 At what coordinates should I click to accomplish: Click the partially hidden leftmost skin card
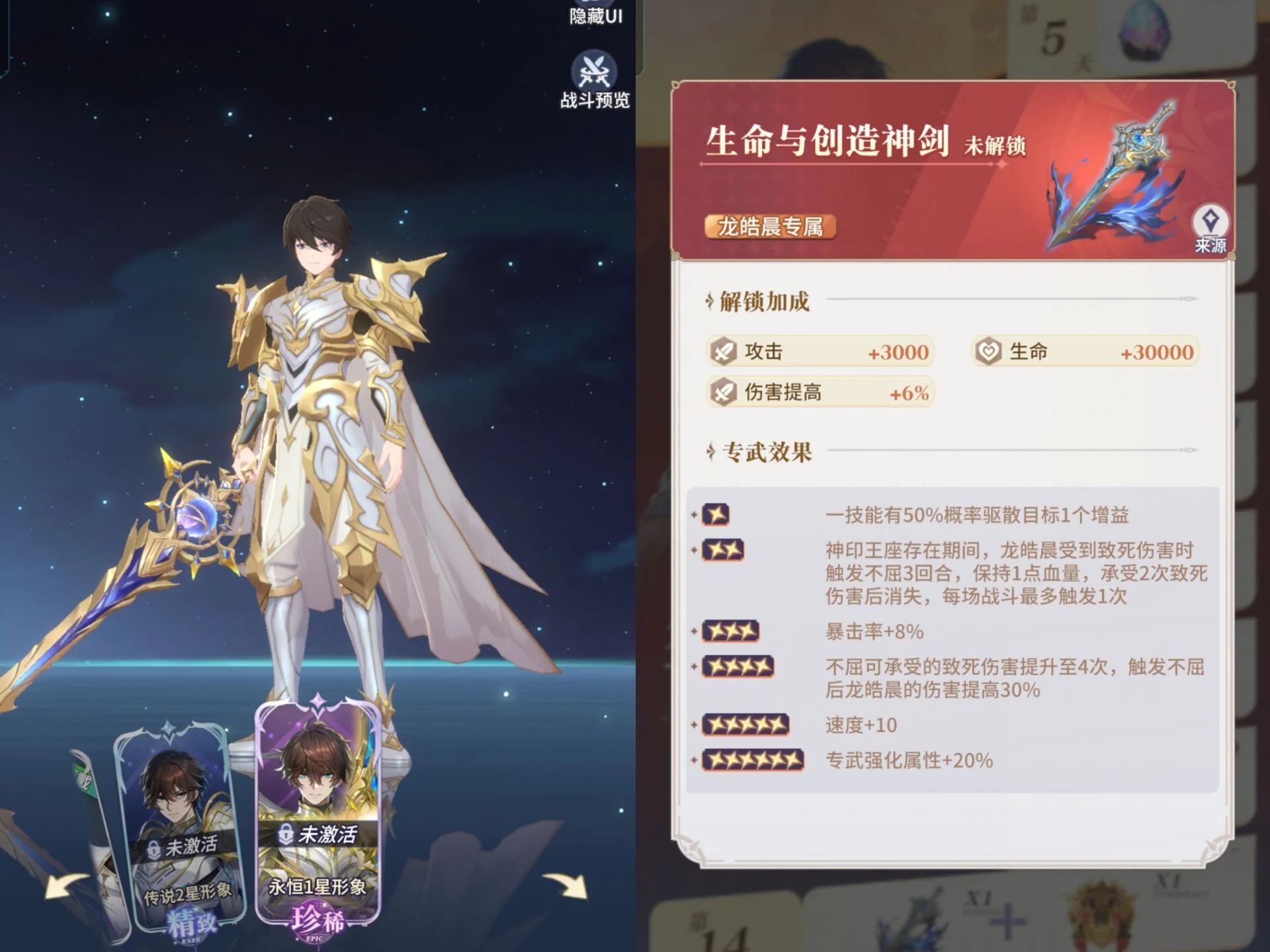99,846
